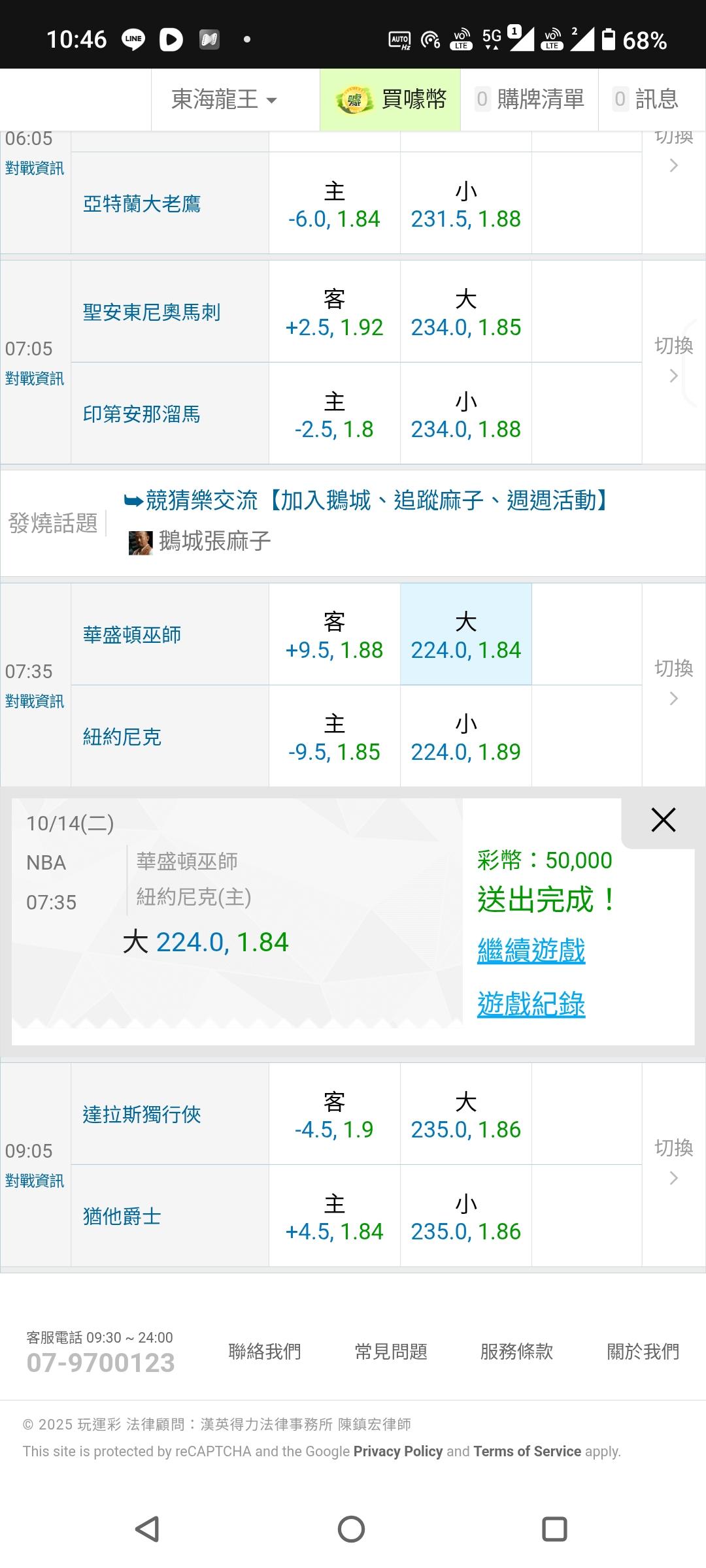Expand 切換 for the Mavericks–Jazz game
Image resolution: width=706 pixels, height=1568 pixels.
click(x=673, y=1160)
